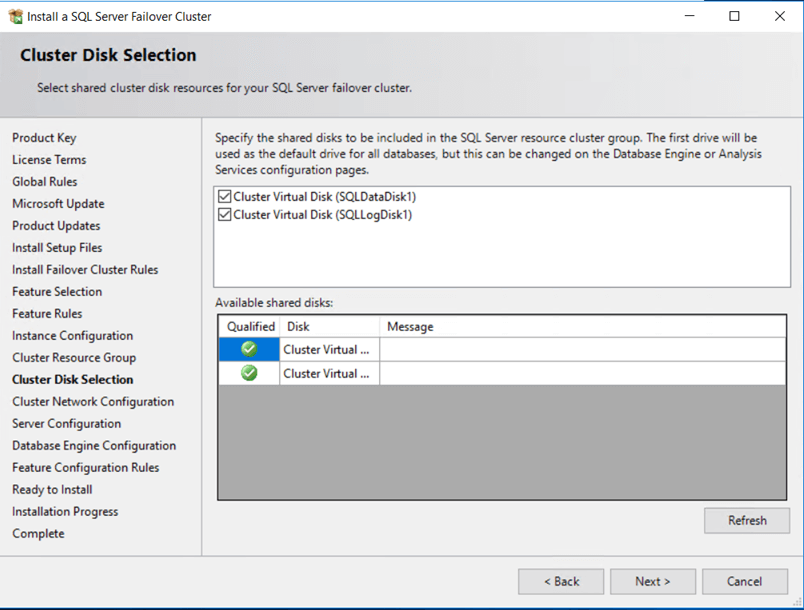The width and height of the screenshot is (804, 610).
Task: Select the second Cluster Virtual disk row
Action: (328, 373)
